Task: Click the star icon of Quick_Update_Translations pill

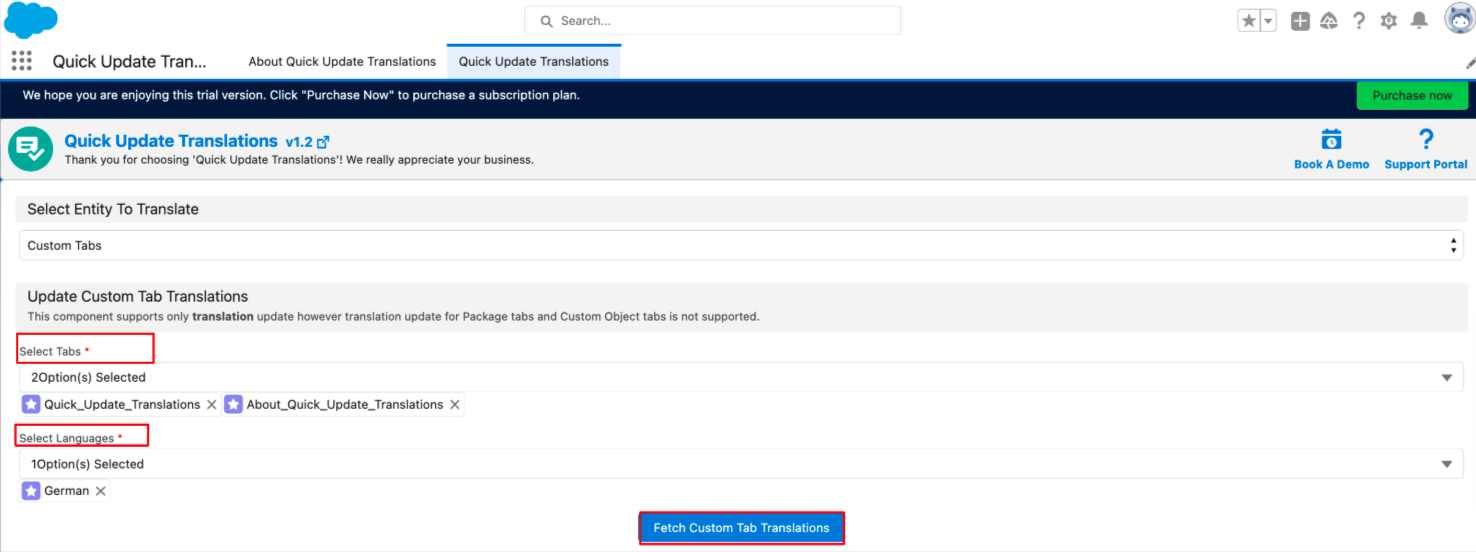Action: (31, 404)
